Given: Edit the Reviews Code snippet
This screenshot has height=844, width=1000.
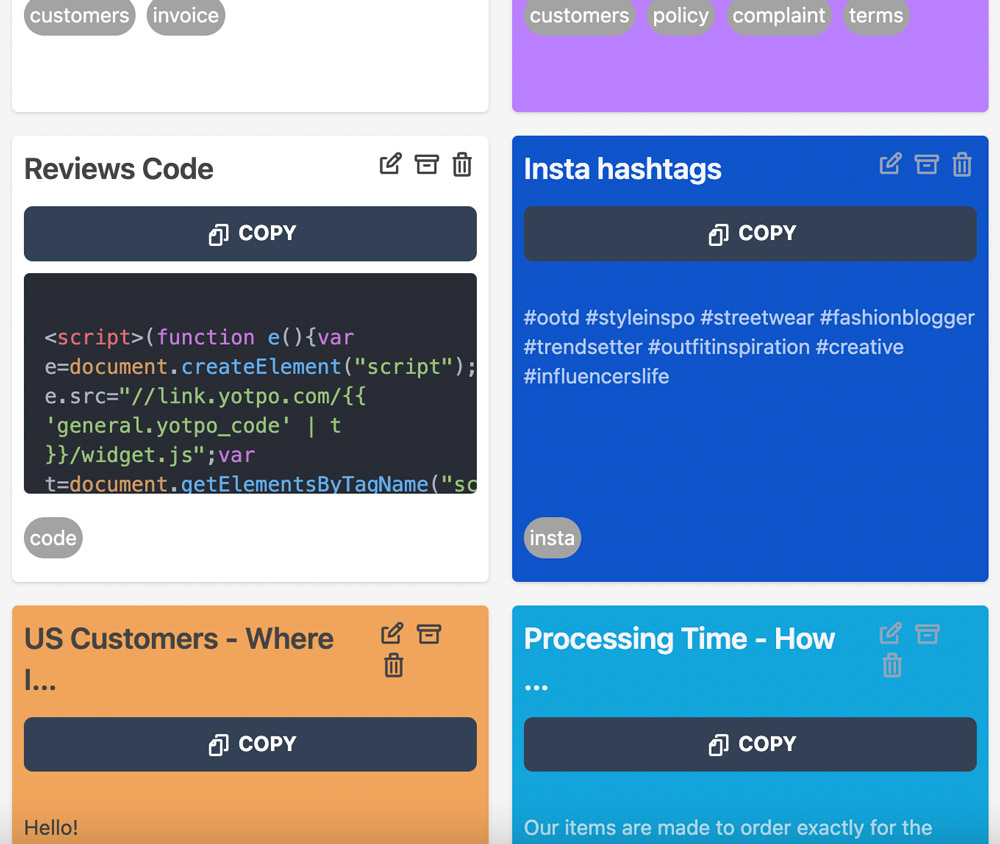Looking at the screenshot, I should click(390, 165).
